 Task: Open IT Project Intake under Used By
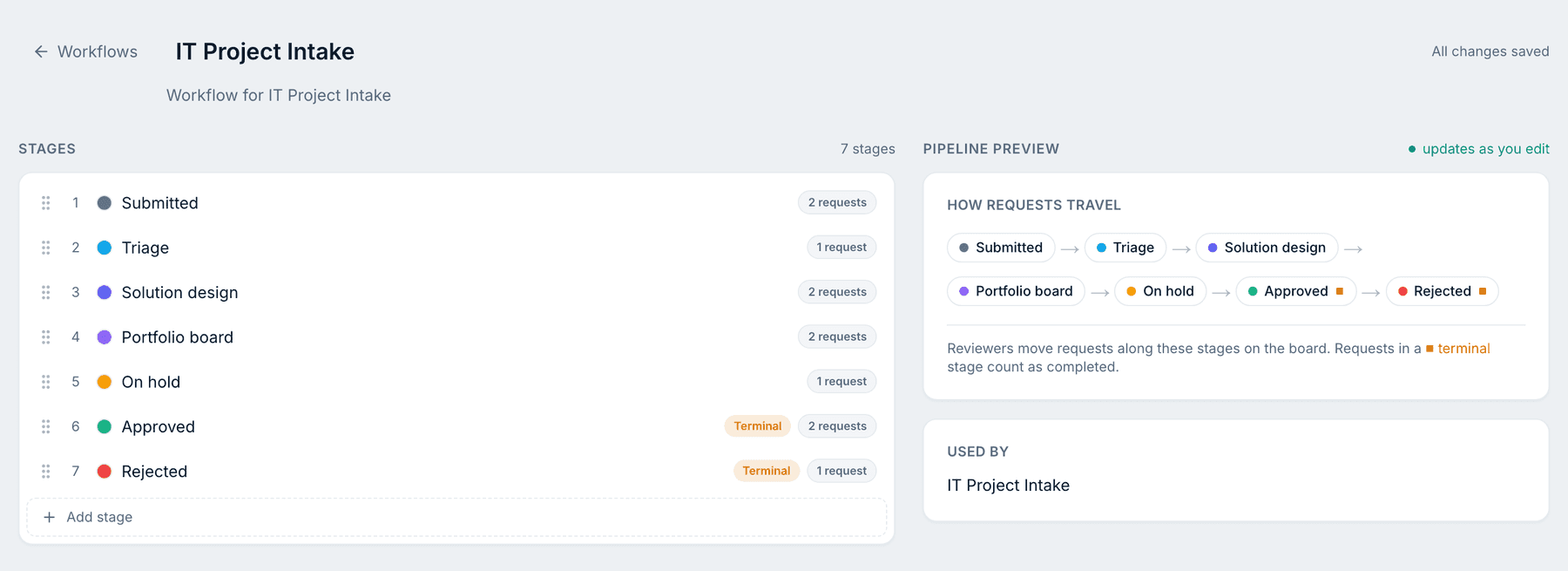pyautogui.click(x=1009, y=486)
